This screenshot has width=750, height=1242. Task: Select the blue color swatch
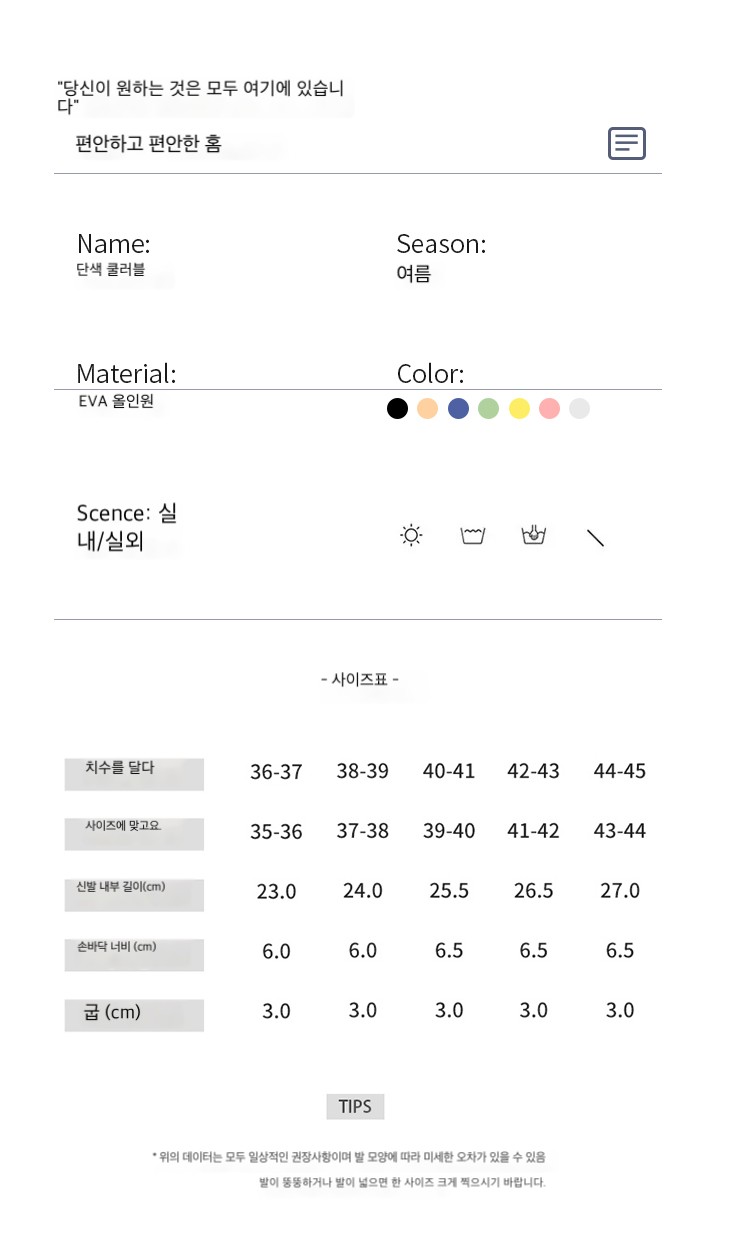tap(458, 408)
